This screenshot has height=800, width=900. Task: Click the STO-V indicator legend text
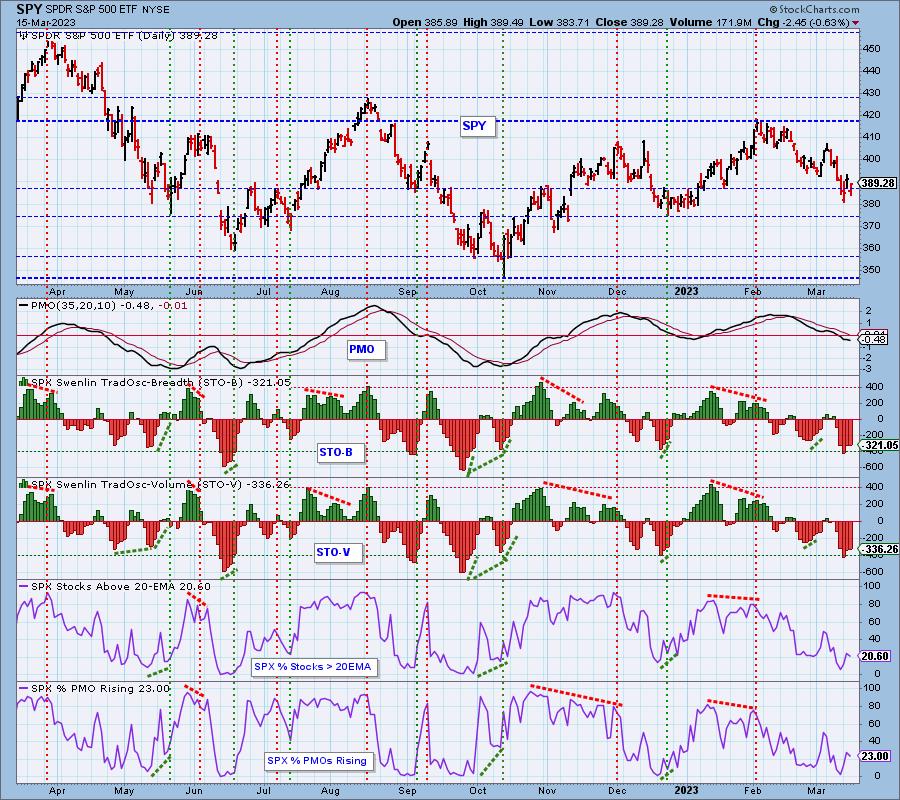click(155, 484)
